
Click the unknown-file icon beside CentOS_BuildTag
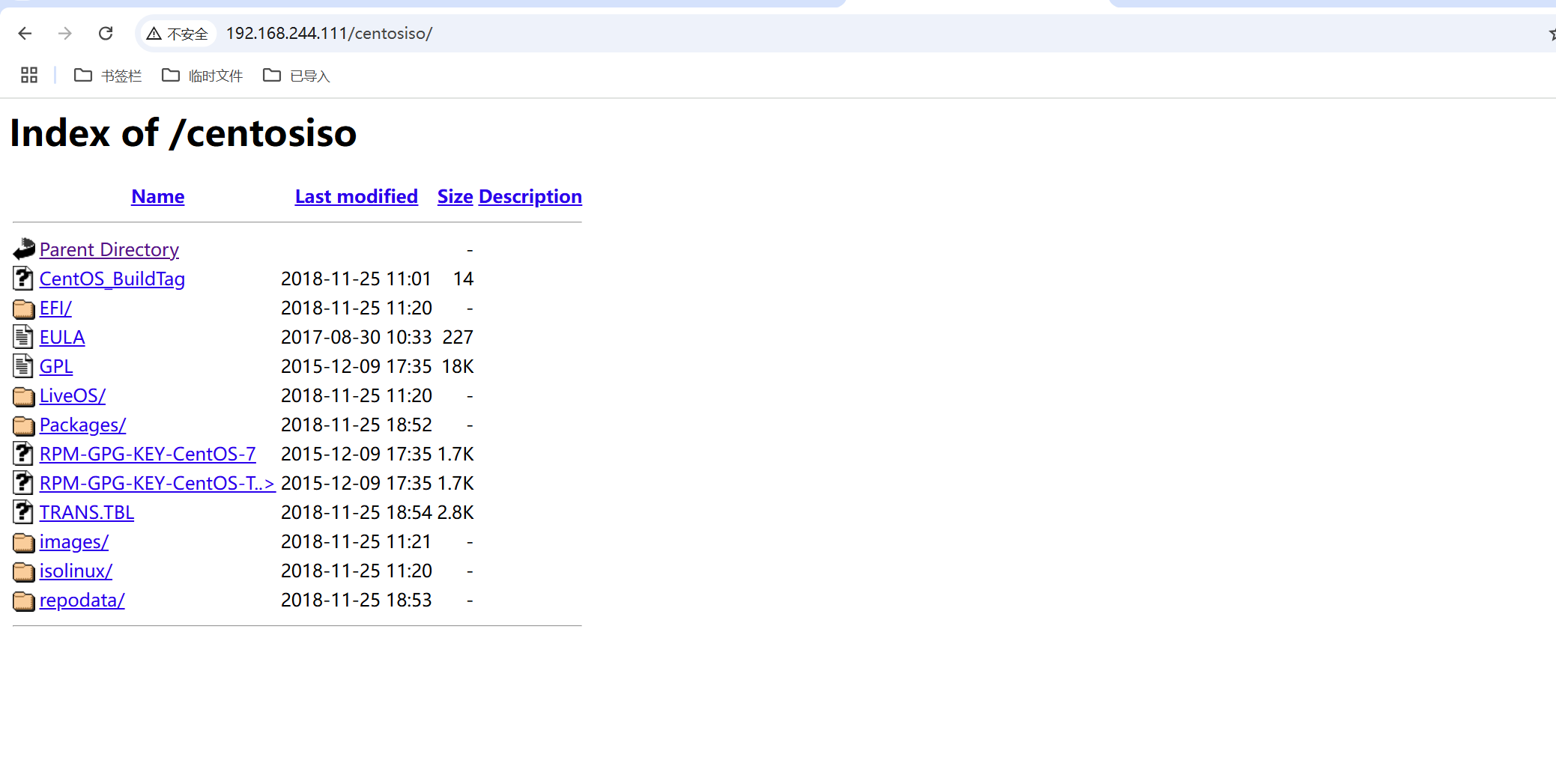(24, 278)
